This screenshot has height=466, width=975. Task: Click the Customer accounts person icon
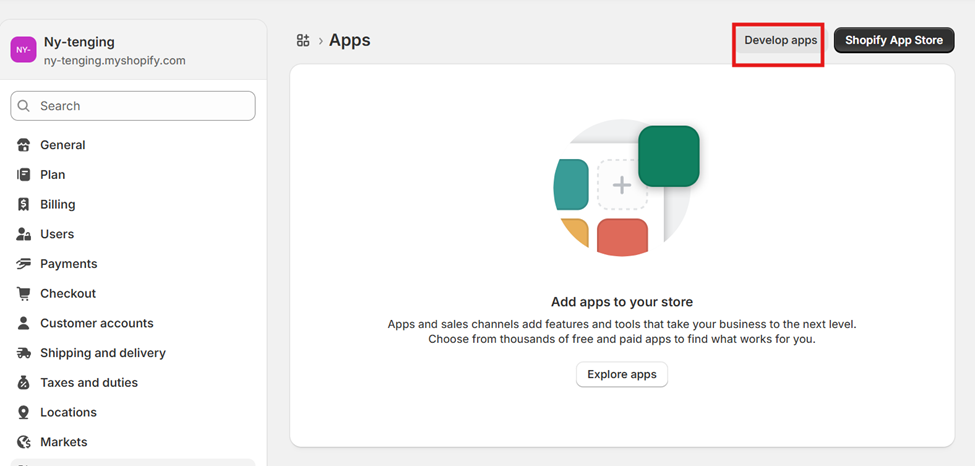click(24, 323)
